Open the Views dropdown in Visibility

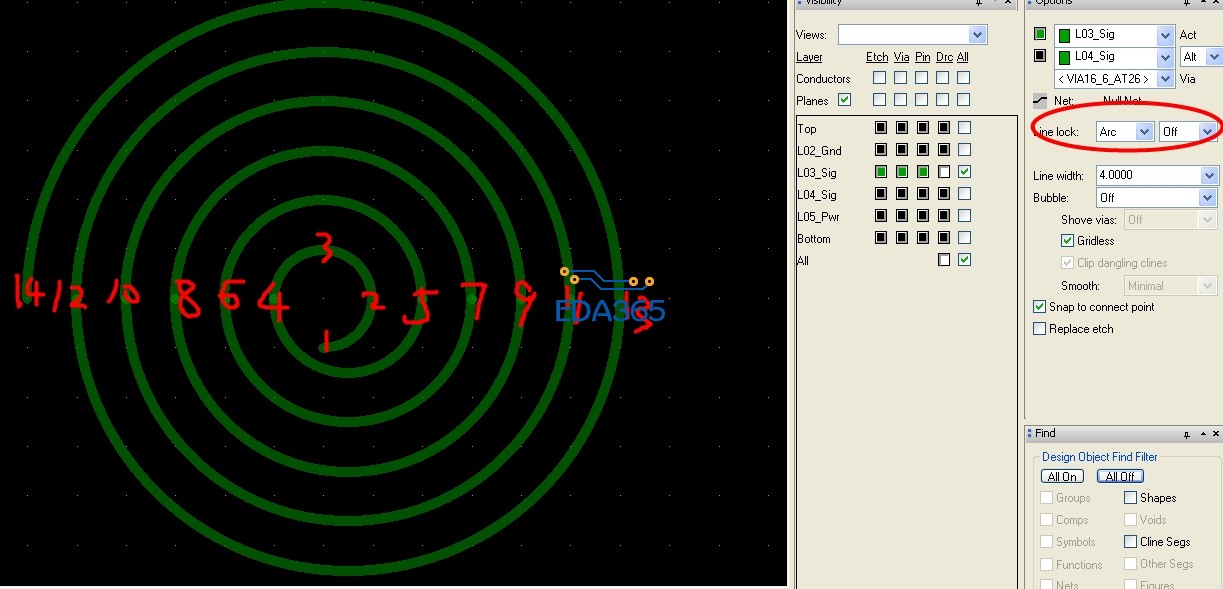point(978,35)
